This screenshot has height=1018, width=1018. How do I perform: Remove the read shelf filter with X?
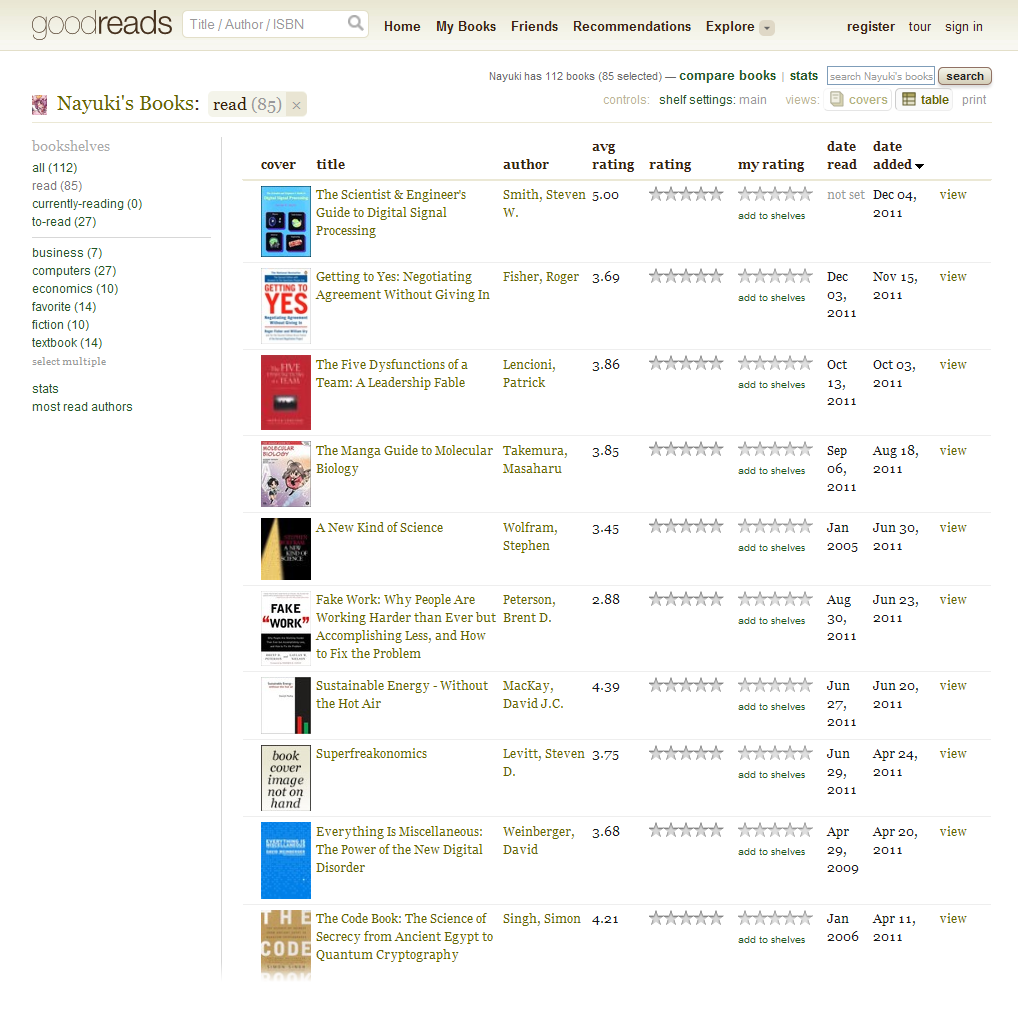pyautogui.click(x=296, y=105)
